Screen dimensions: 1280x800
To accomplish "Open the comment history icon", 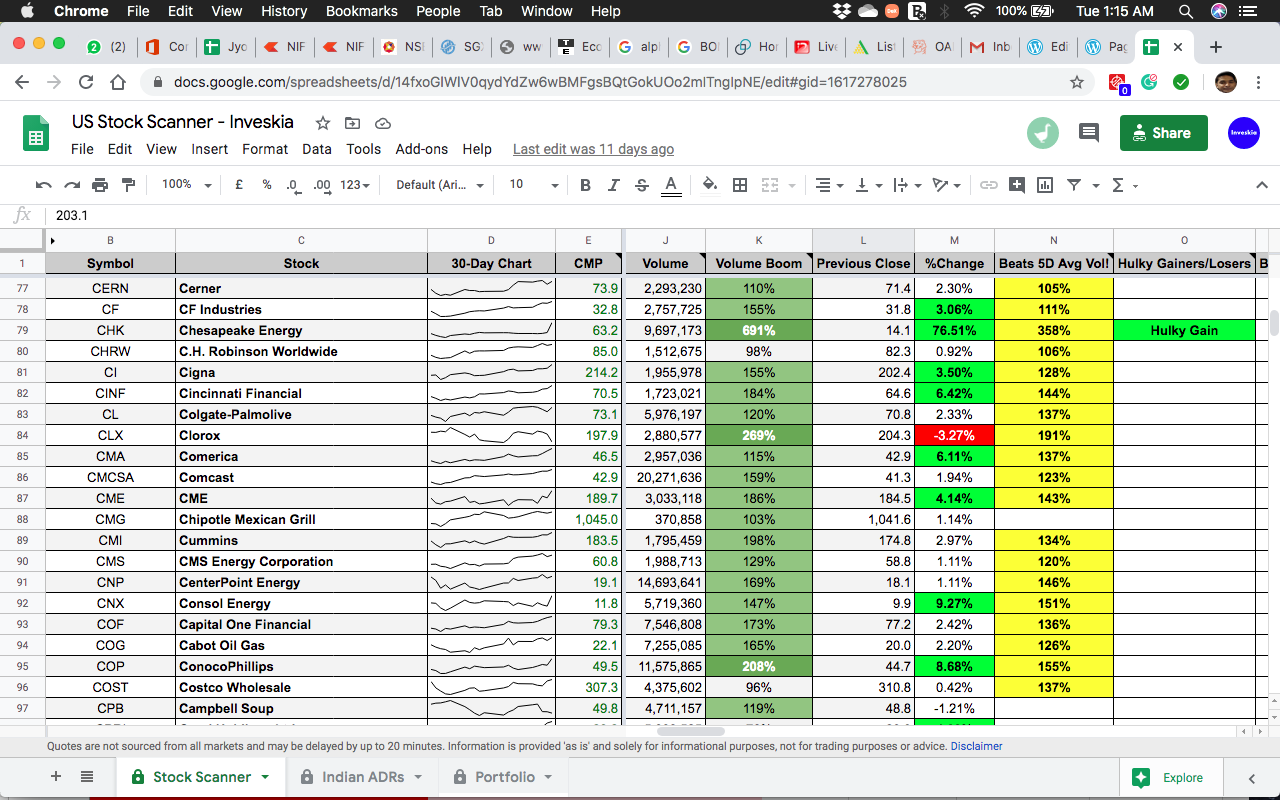I will 1089,133.
